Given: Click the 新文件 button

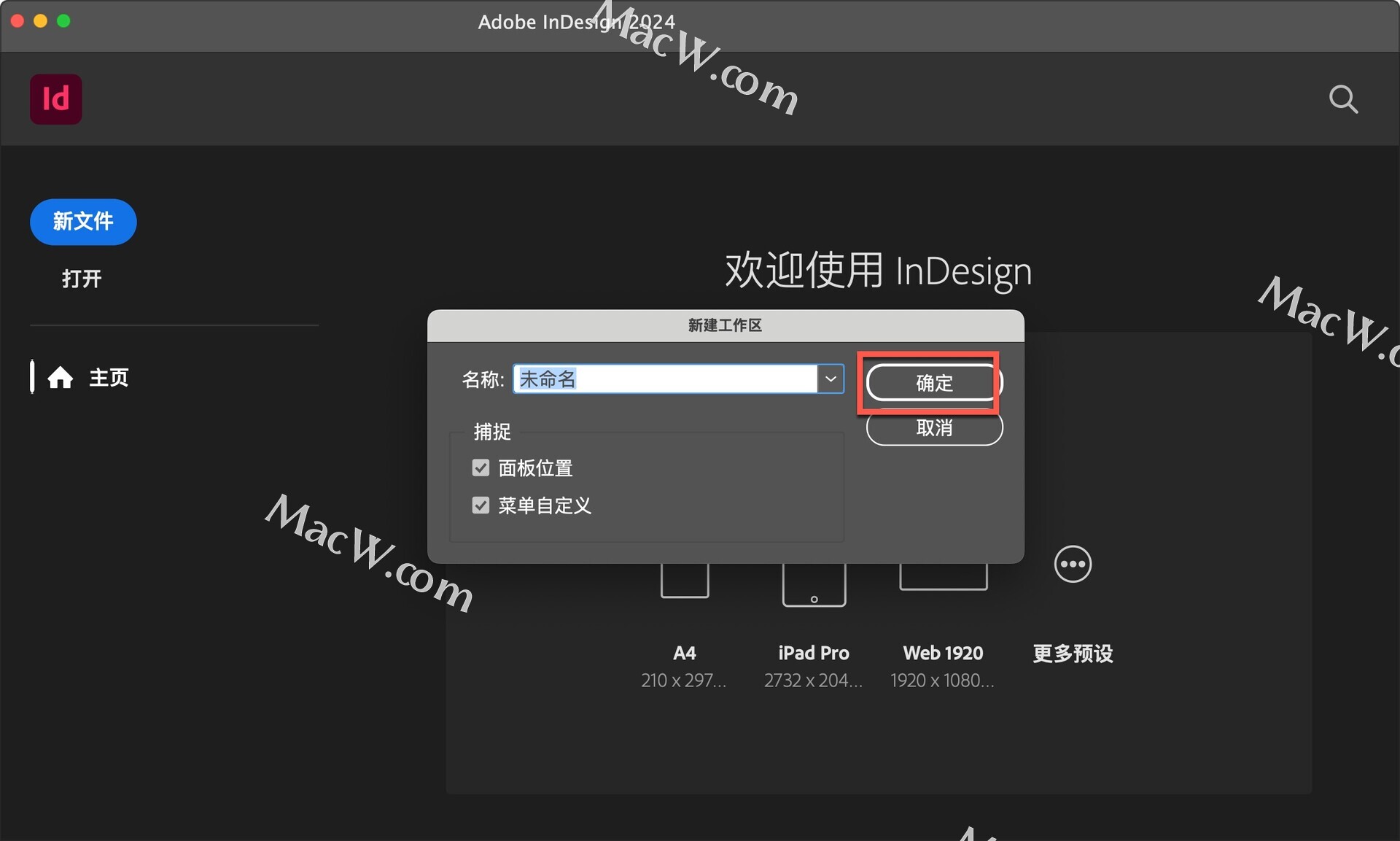Looking at the screenshot, I should (x=83, y=221).
